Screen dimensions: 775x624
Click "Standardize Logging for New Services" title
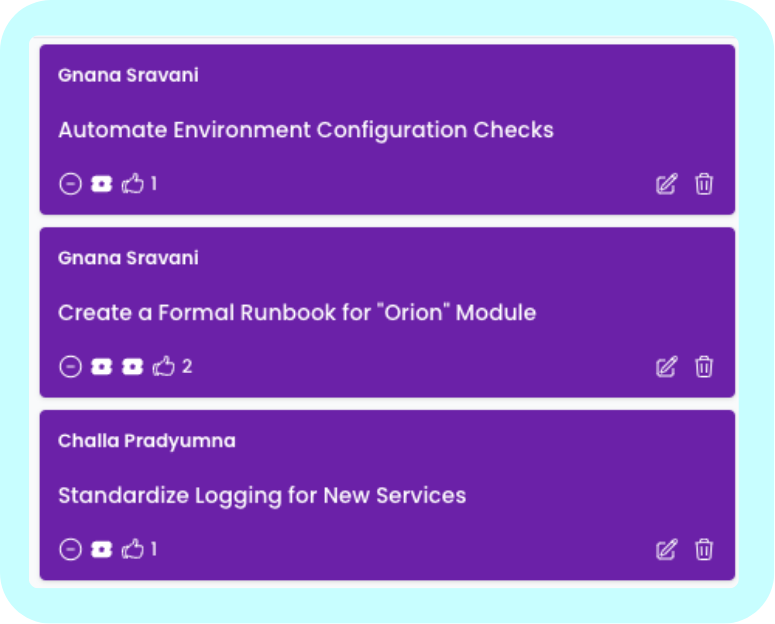pos(262,496)
